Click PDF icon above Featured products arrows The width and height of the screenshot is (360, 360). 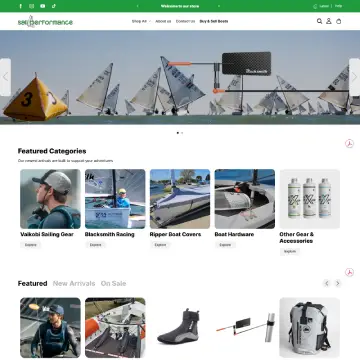tap(349, 272)
